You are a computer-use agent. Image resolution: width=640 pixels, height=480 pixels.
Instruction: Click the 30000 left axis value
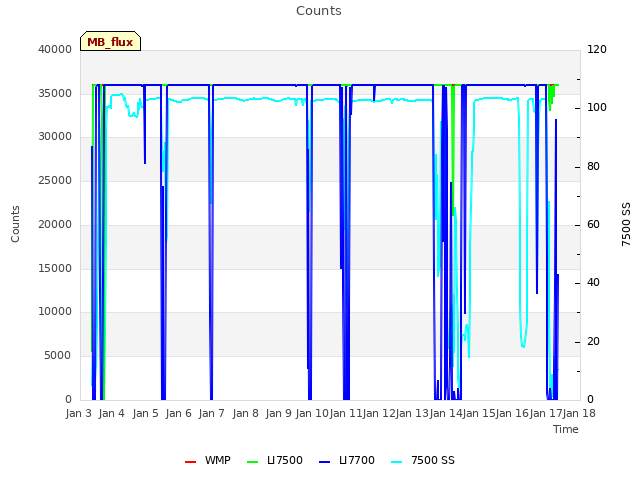(x=55, y=137)
